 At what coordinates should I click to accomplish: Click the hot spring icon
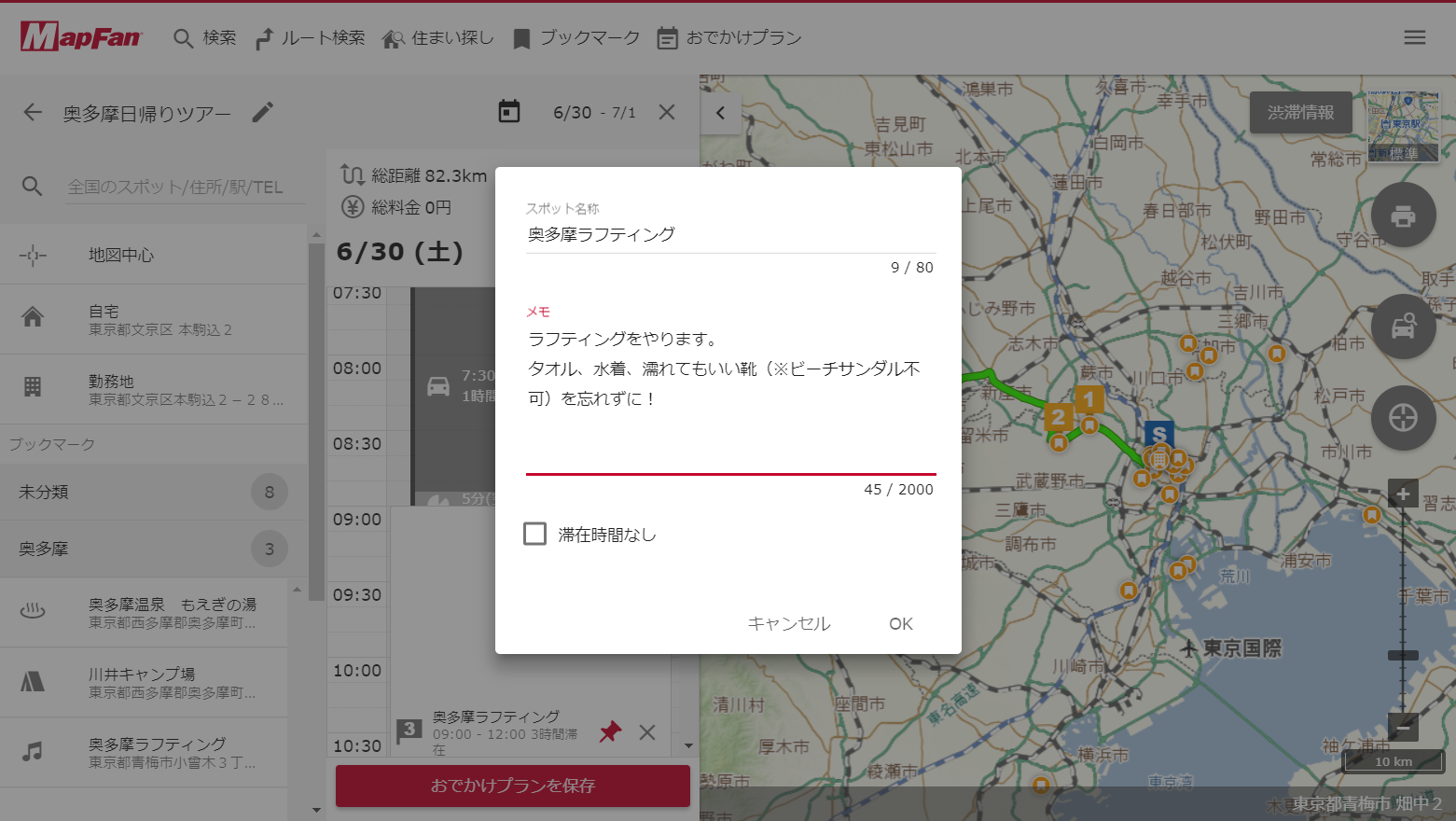pyautogui.click(x=33, y=612)
